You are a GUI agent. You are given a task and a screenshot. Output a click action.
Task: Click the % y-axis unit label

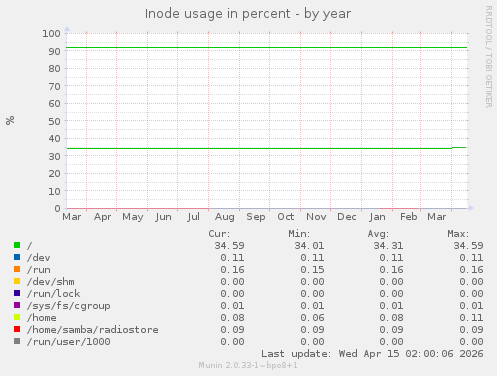(10, 120)
